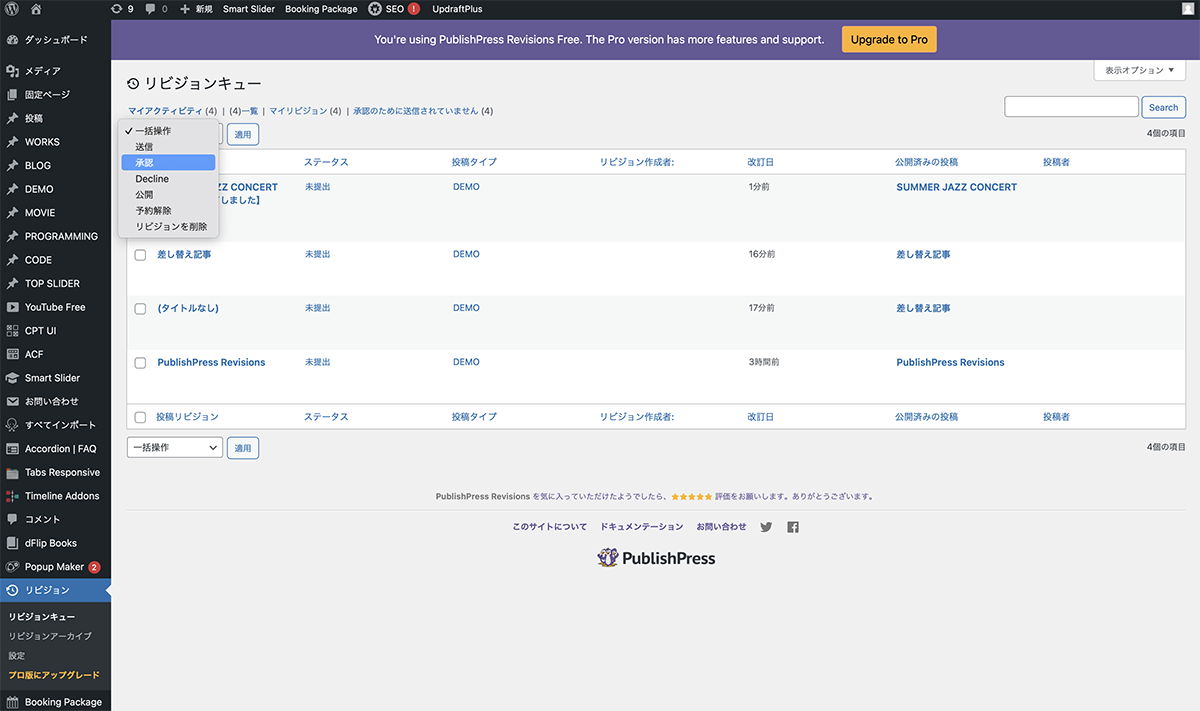Tick the checkbox beside (タイトルなし)

coord(140,309)
